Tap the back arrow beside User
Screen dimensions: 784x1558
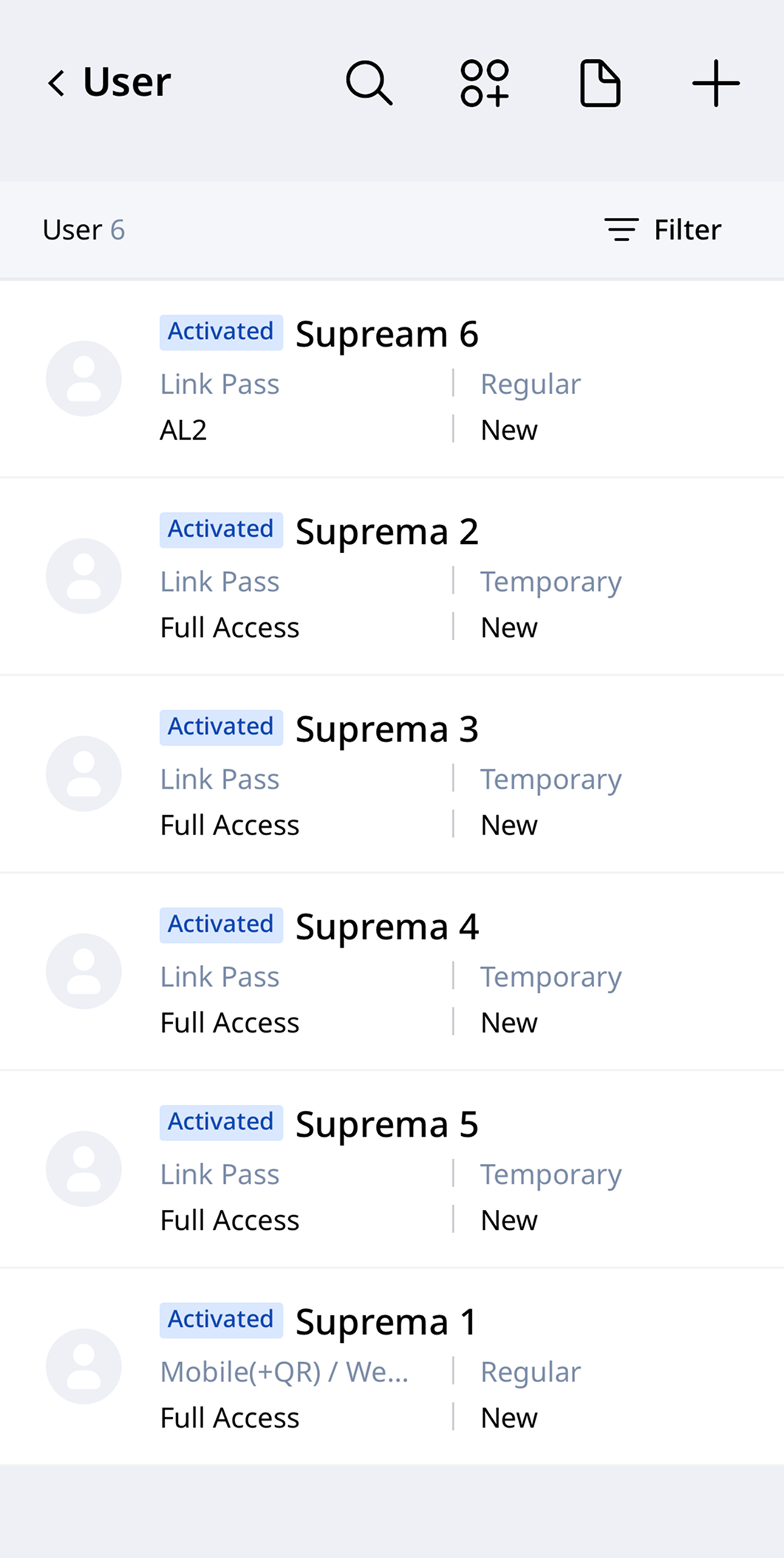pos(56,83)
